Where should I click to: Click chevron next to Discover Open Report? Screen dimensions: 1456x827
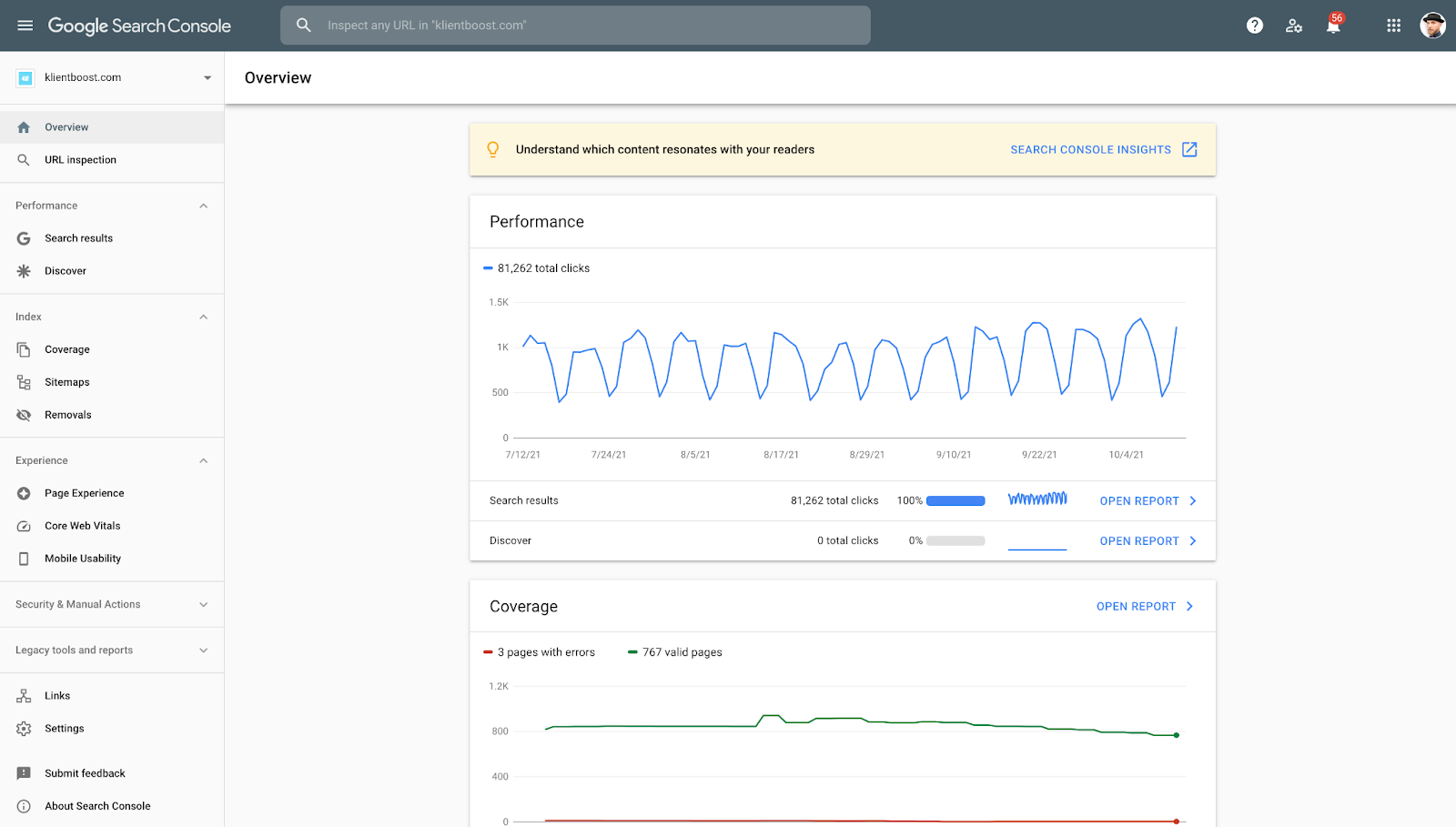click(x=1193, y=541)
